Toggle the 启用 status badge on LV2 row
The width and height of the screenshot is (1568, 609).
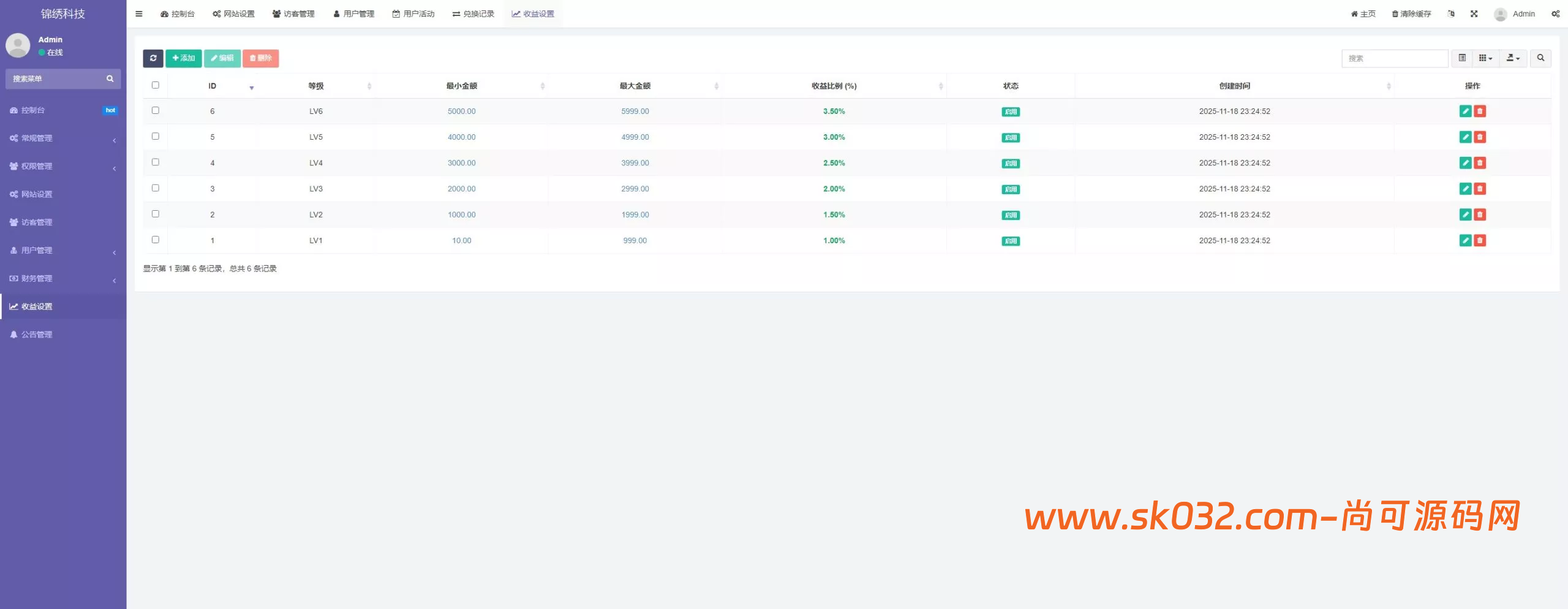[1011, 214]
